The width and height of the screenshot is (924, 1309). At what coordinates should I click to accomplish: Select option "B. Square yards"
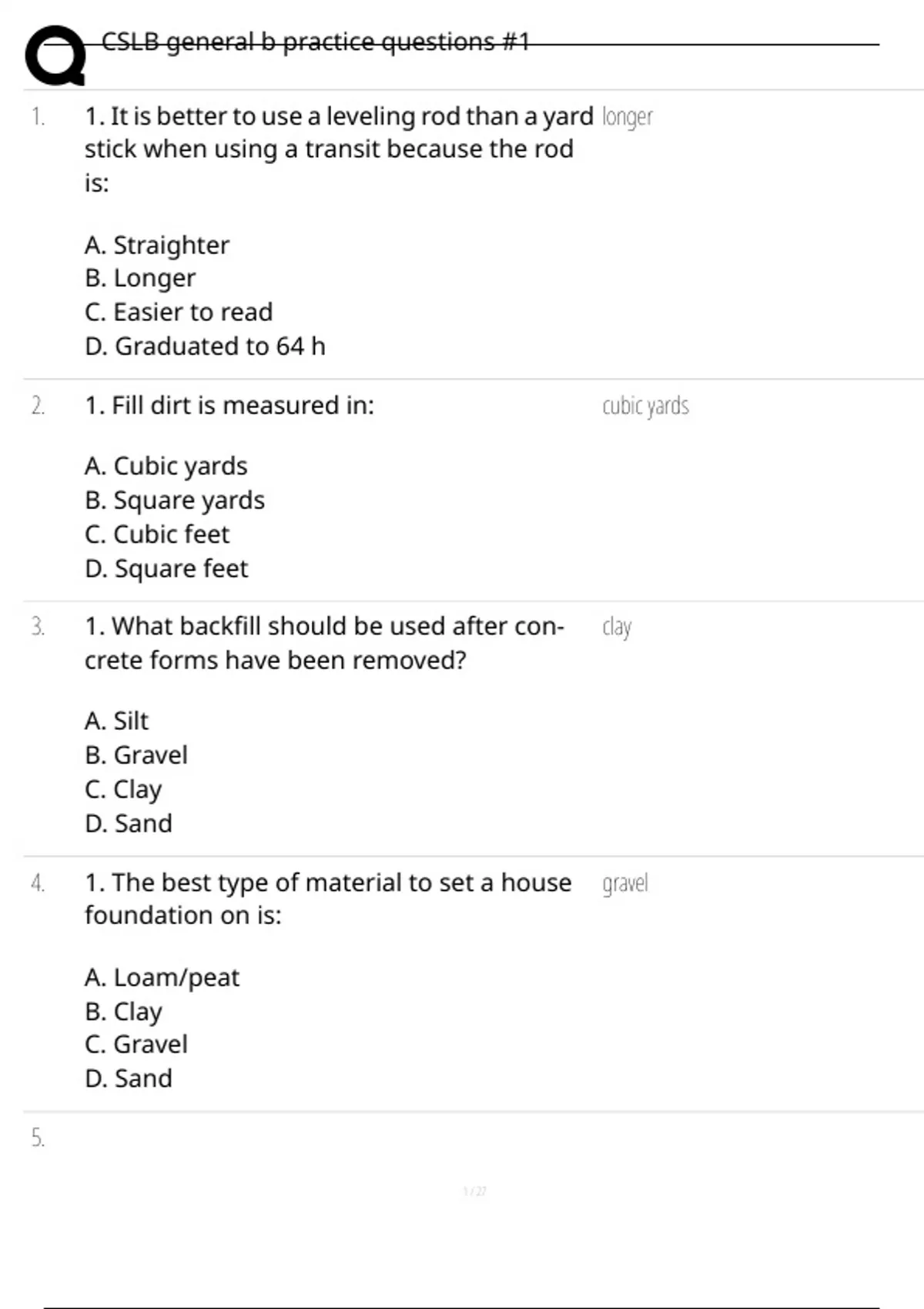(175, 500)
